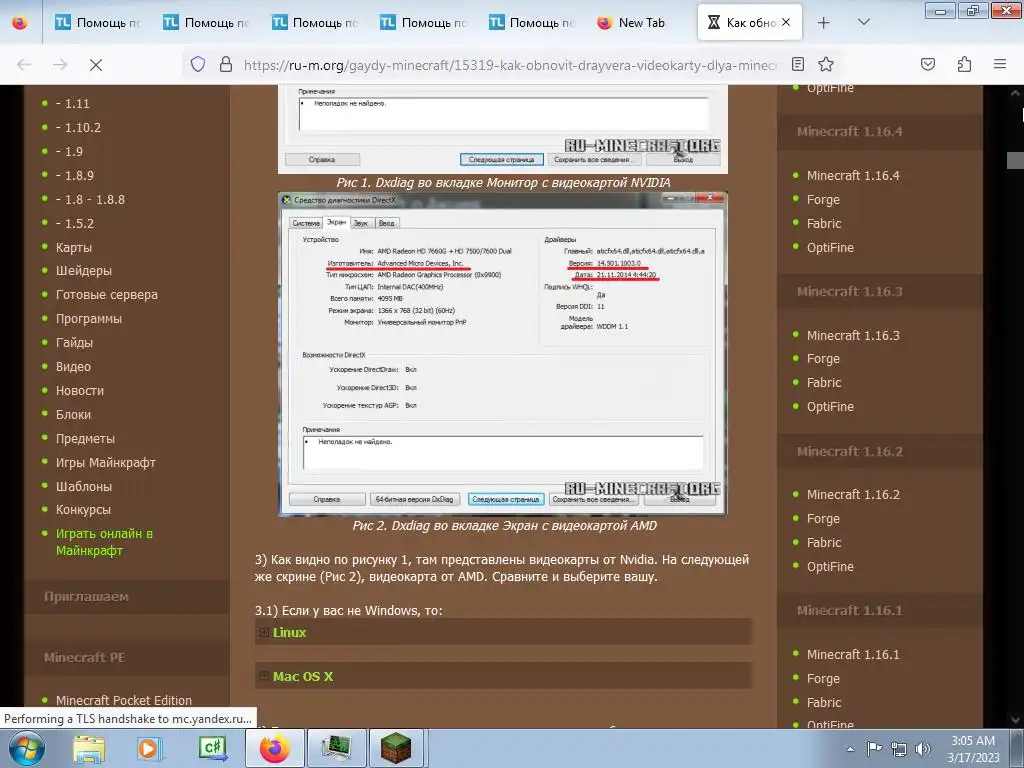1024x768 pixels.
Task: Open the volume speaker tray icon
Action: pyautogui.click(x=923, y=749)
